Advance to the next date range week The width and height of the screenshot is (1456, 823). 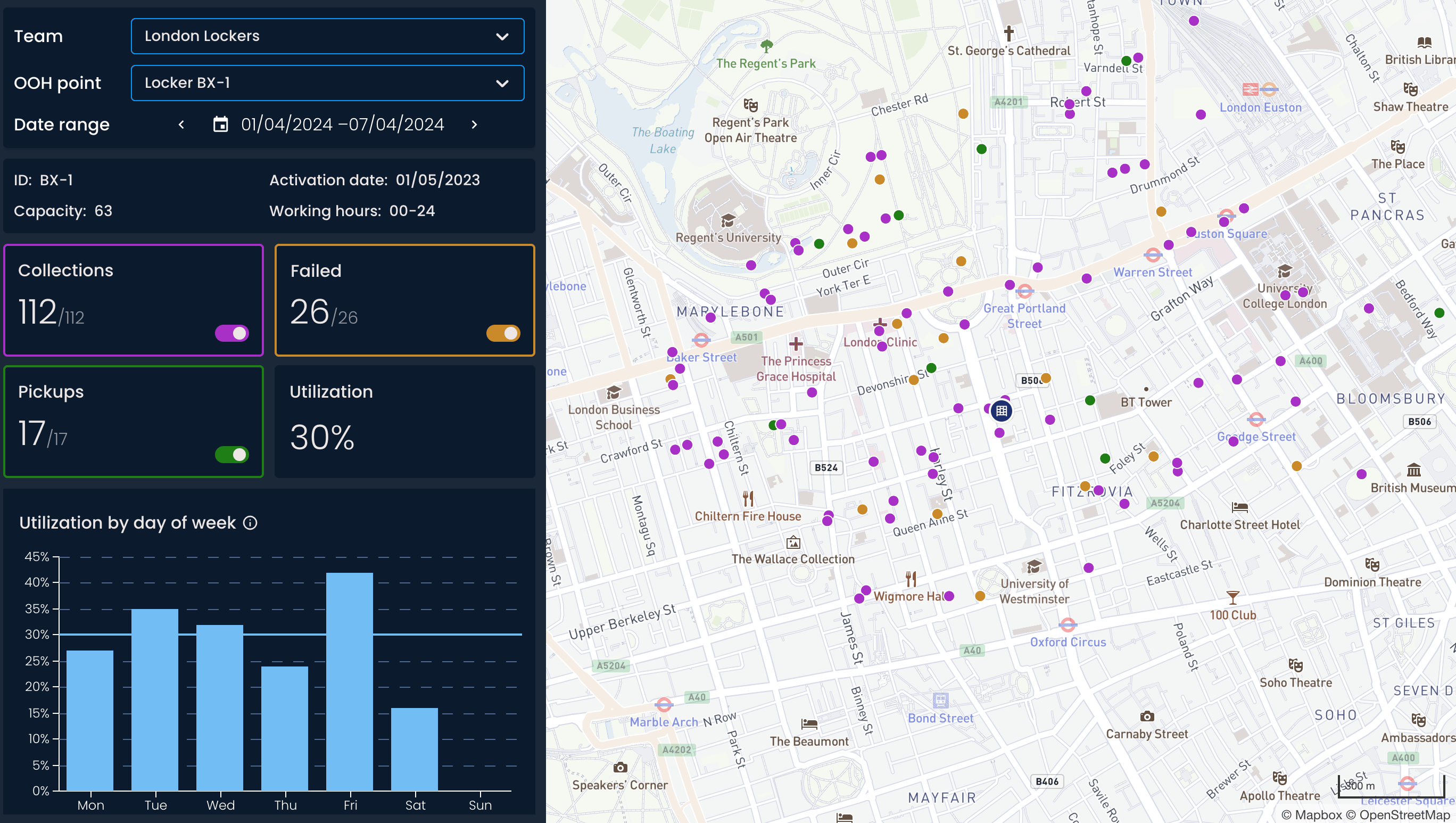474,125
